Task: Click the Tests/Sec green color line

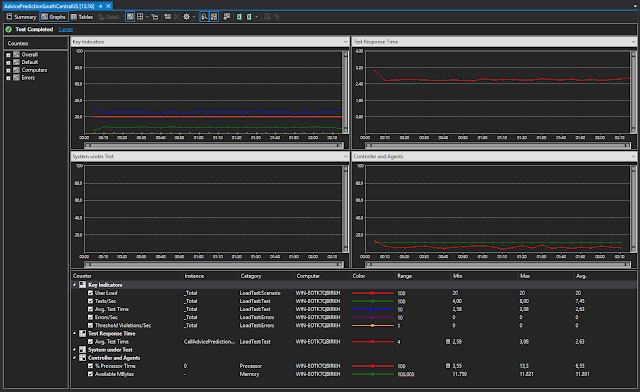Action: [373, 301]
